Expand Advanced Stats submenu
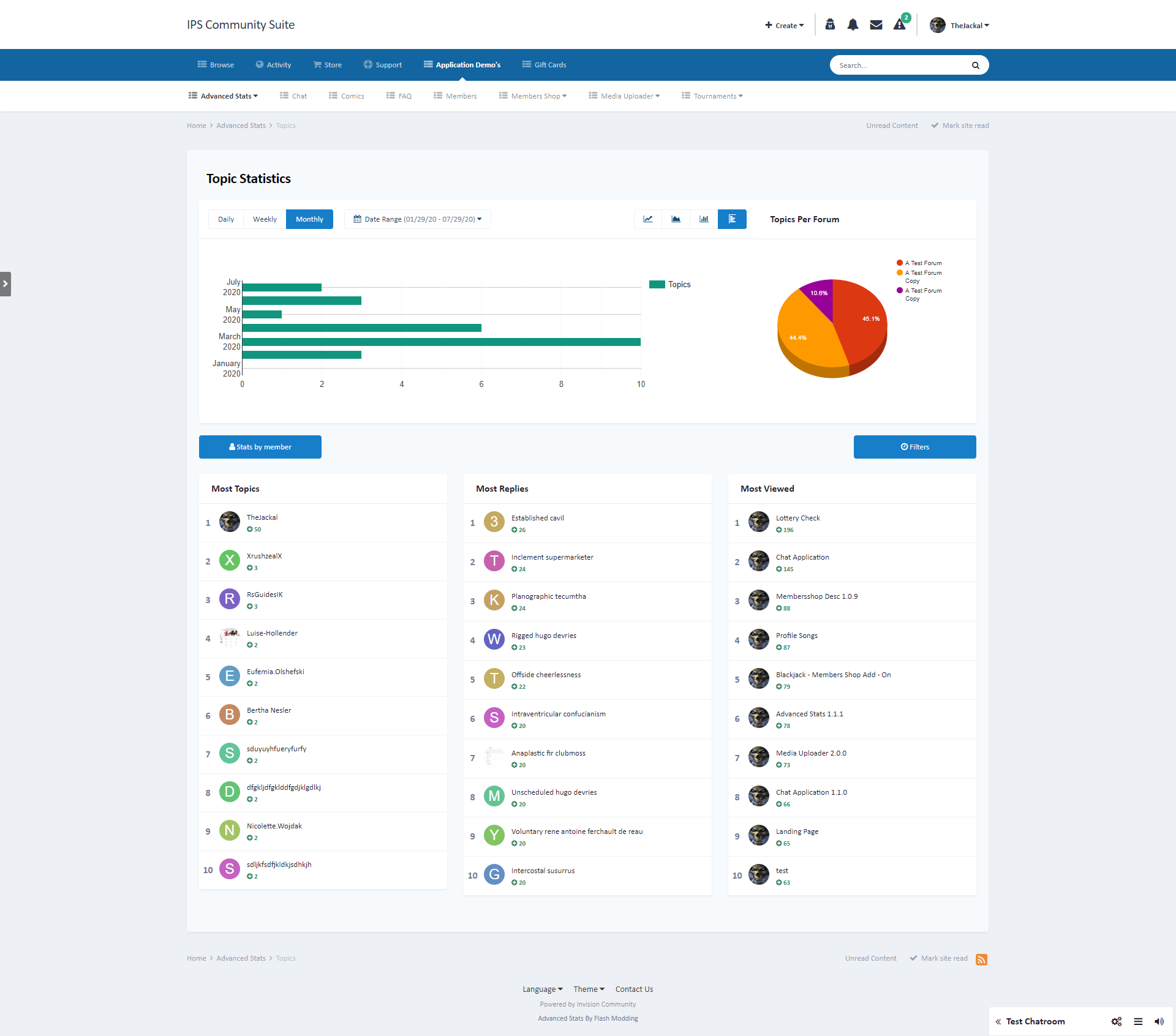 pos(223,96)
